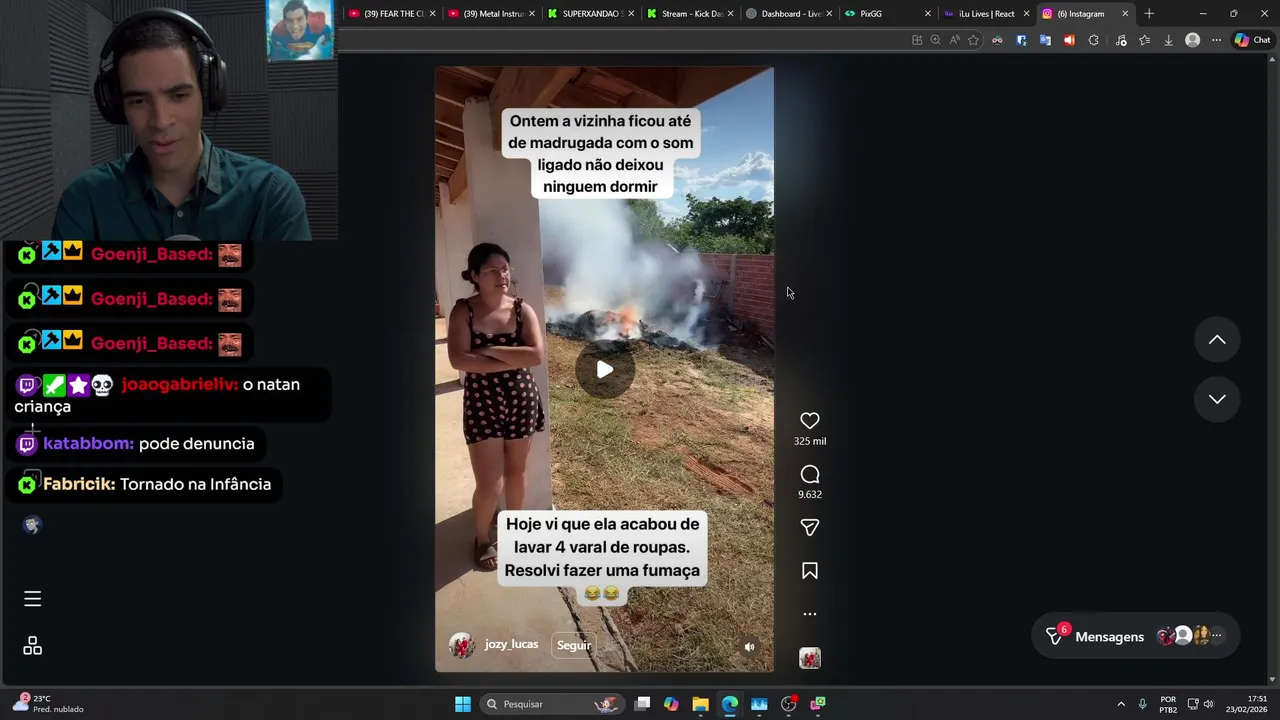Click the app-available icon in the address bar
The height and width of the screenshot is (720, 1280).
click(917, 40)
